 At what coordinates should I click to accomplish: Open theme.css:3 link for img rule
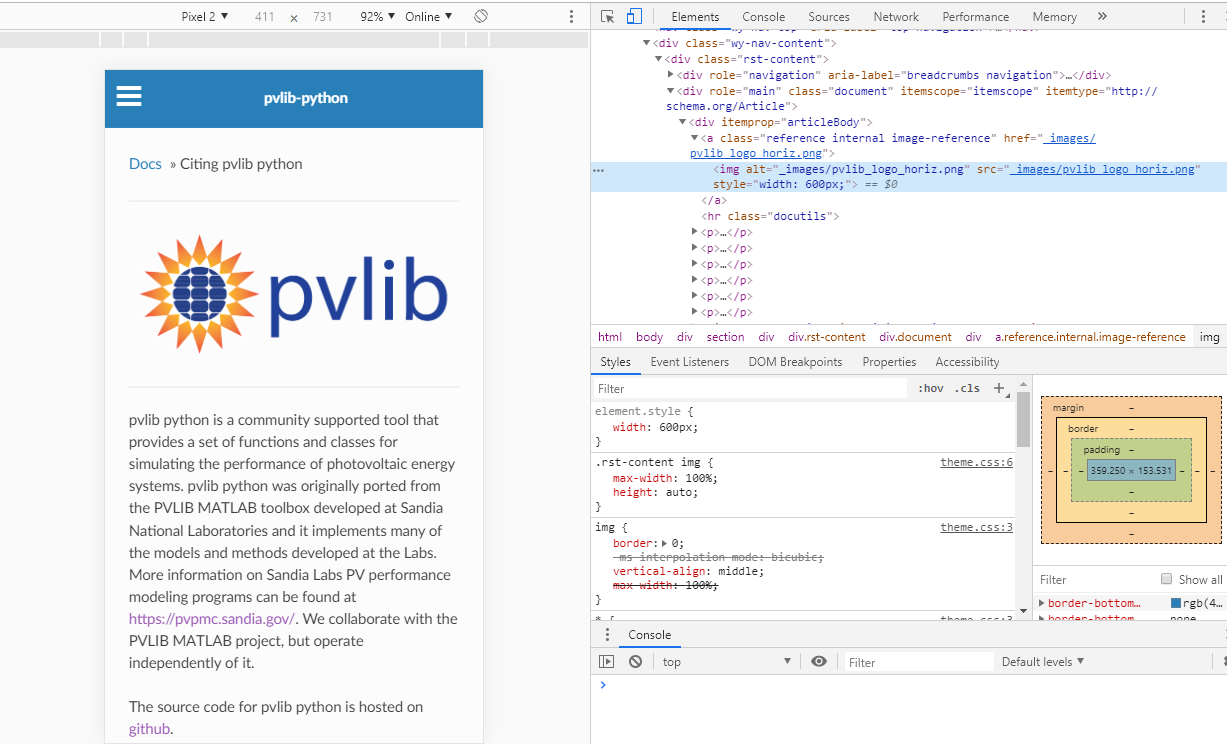[976, 527]
